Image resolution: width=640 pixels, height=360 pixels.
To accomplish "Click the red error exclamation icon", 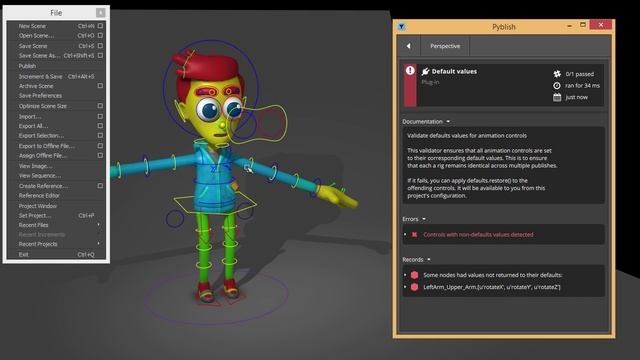I will (x=410, y=70).
